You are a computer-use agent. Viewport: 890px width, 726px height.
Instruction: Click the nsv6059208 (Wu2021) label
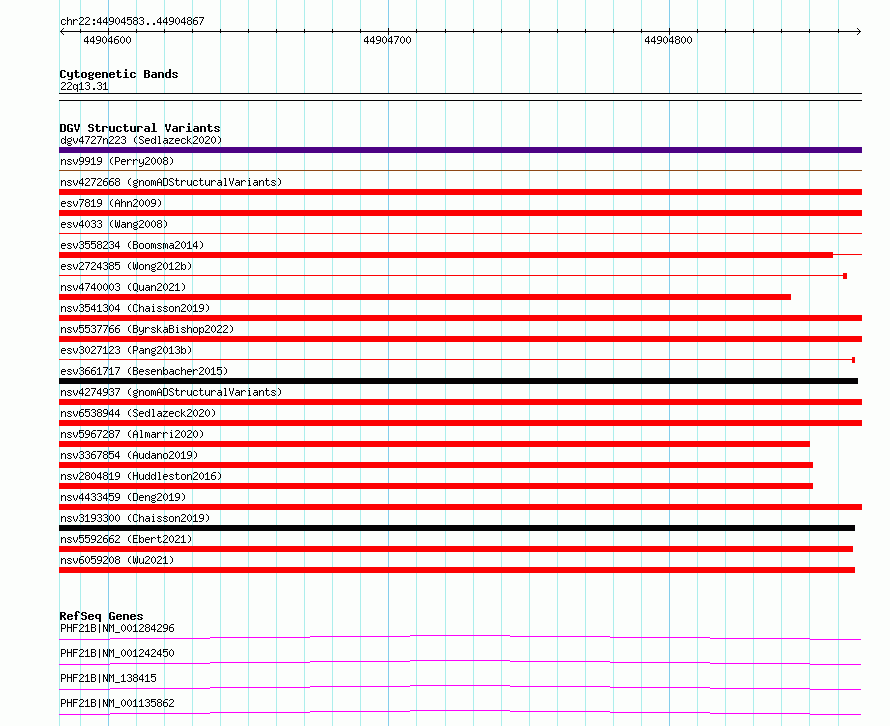tap(117, 560)
